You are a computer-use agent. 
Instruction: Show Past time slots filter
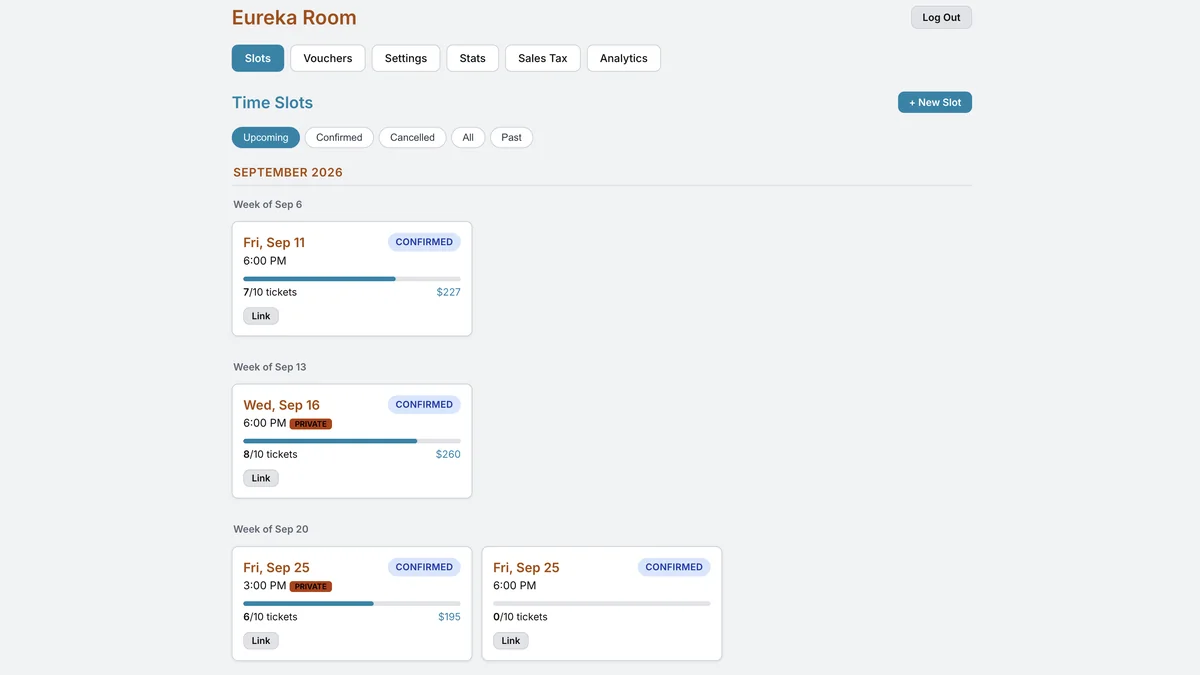(x=511, y=137)
